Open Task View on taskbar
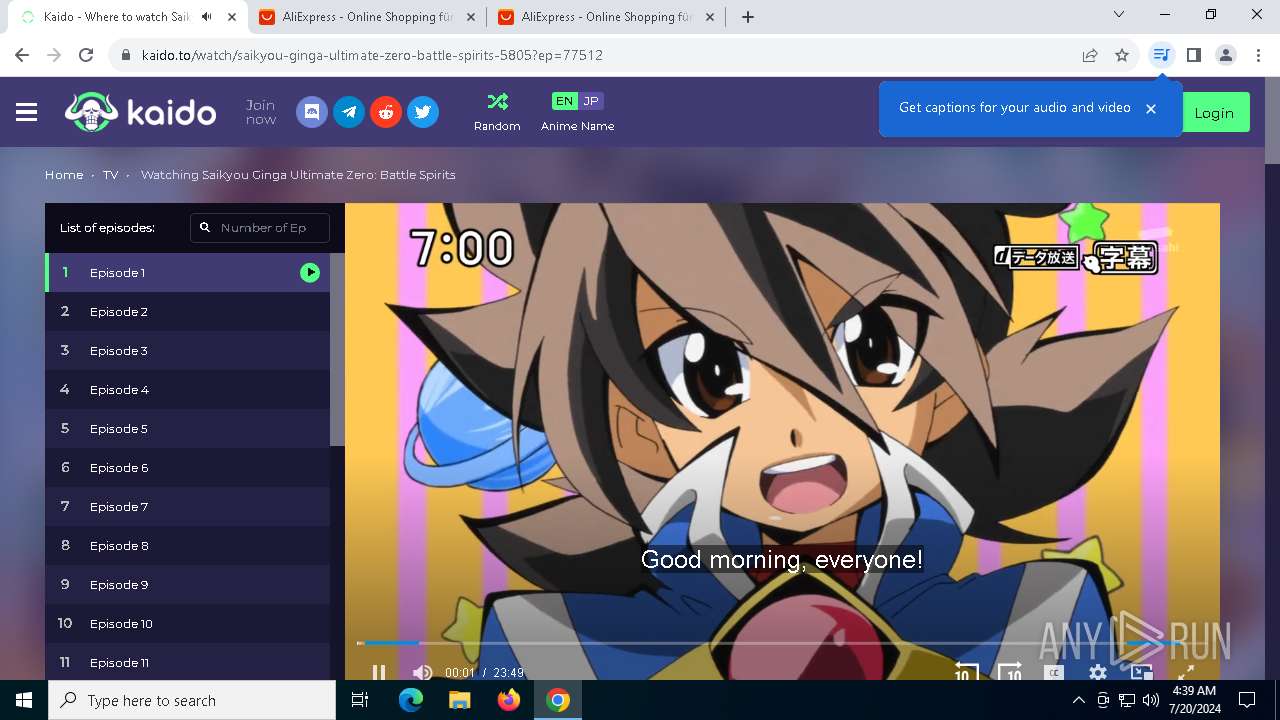This screenshot has width=1280, height=720. tap(360, 700)
